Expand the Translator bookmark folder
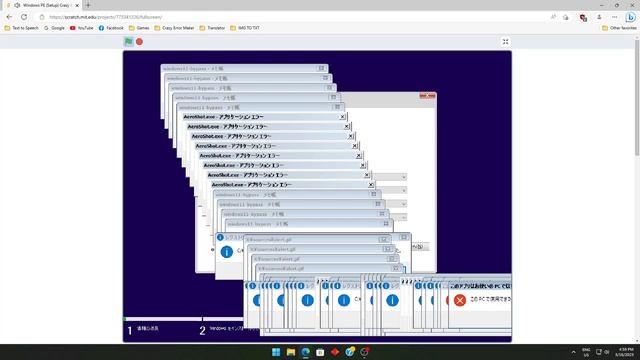The width and height of the screenshot is (640, 360). tap(212, 28)
